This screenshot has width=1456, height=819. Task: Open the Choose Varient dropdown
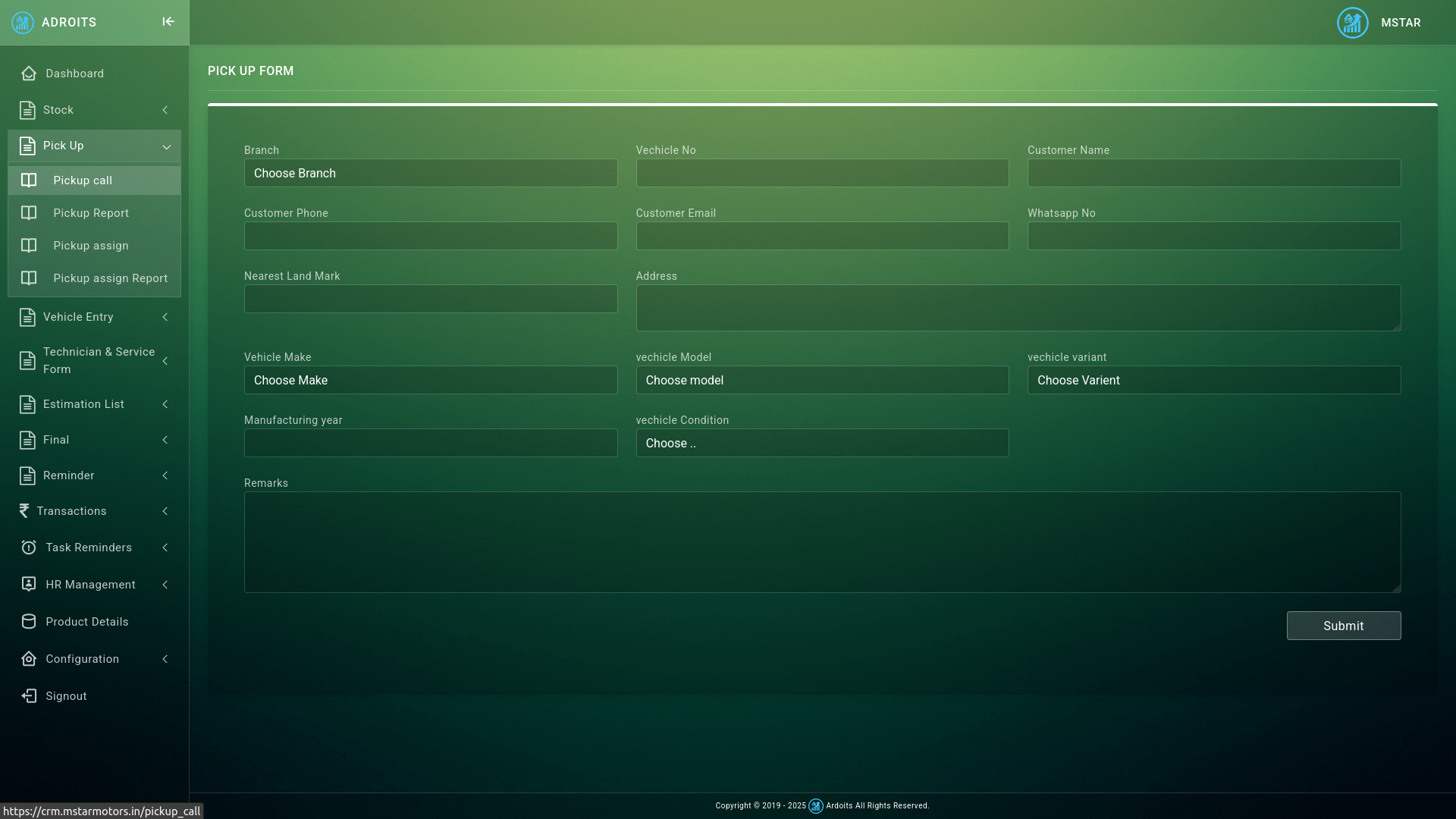point(1213,381)
